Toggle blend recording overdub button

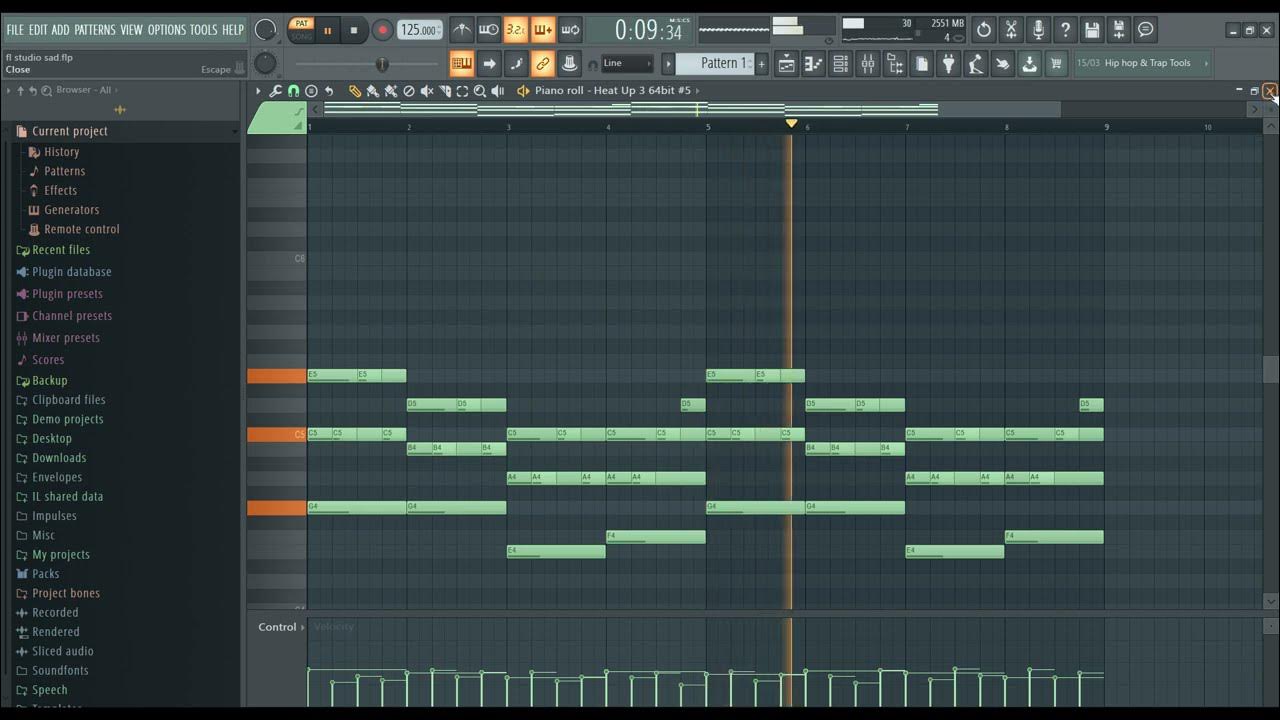[543, 30]
